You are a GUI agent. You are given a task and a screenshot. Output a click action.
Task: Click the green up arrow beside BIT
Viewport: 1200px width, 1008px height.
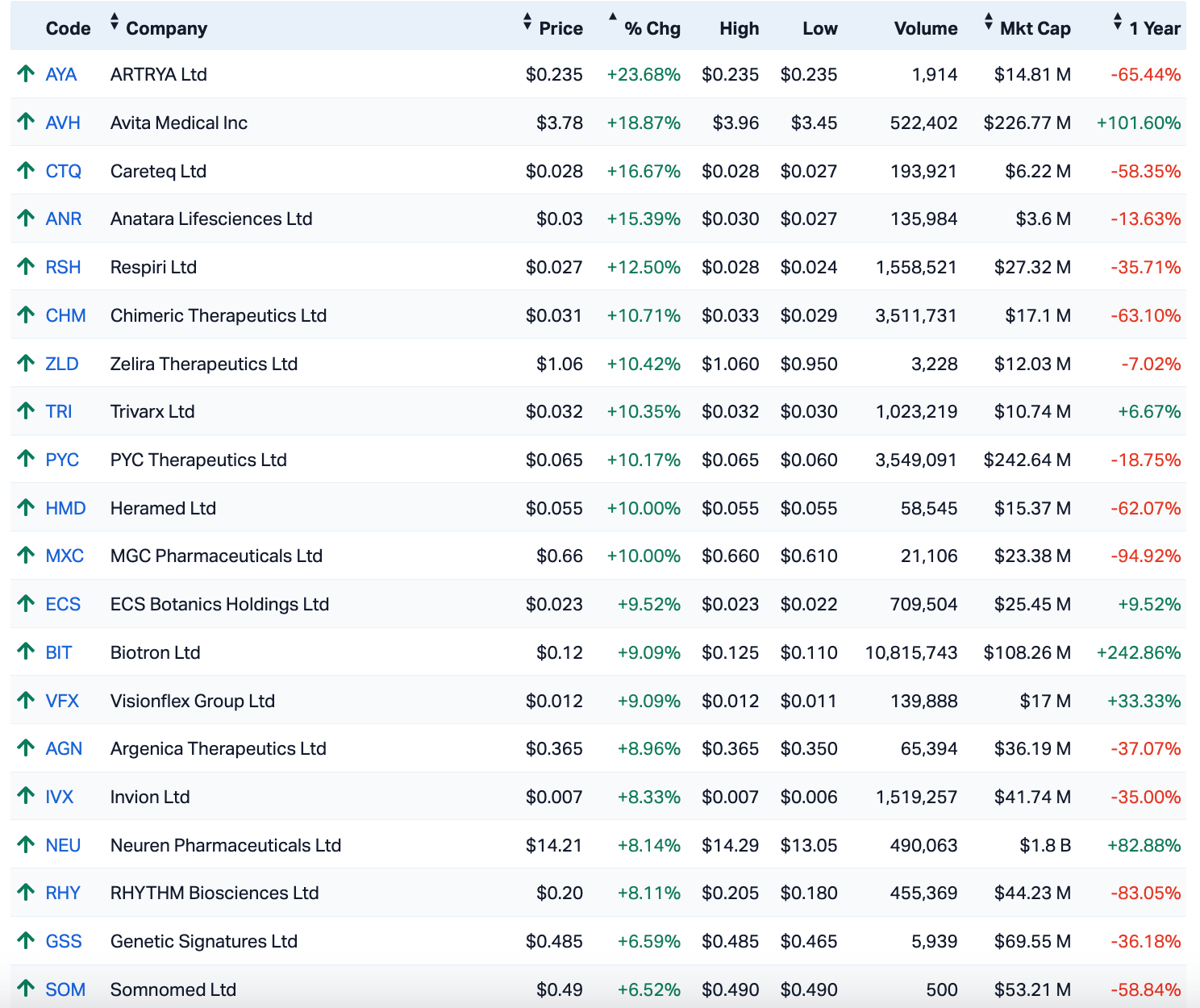(x=26, y=652)
